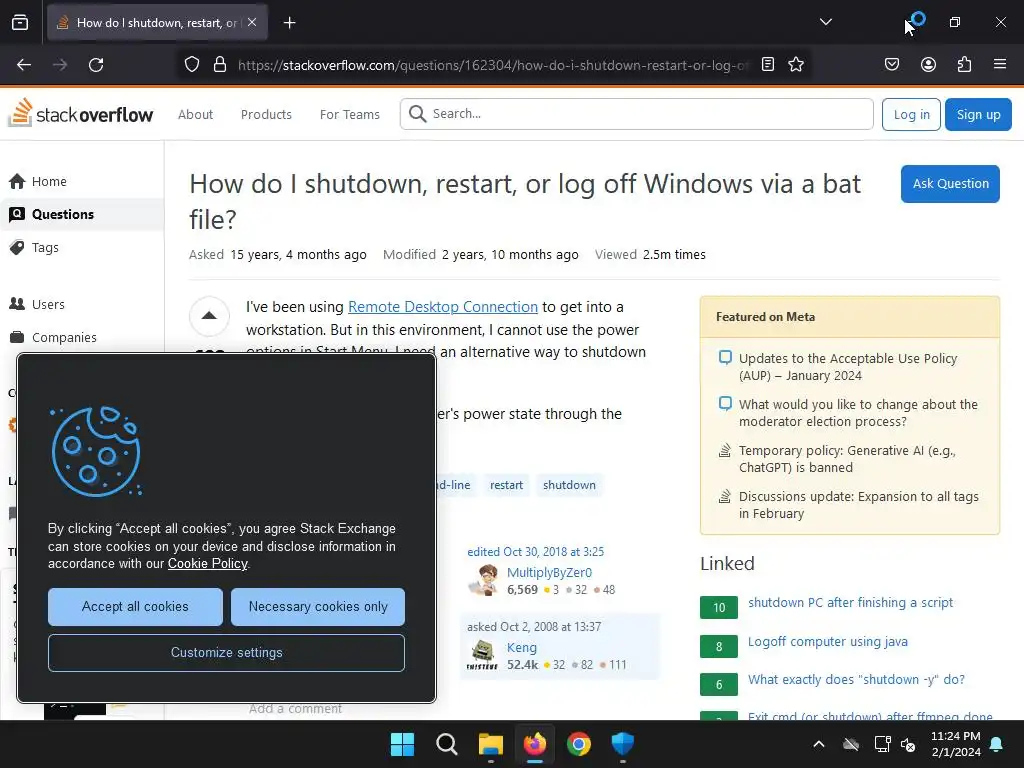Open a new browser tab

pyautogui.click(x=289, y=23)
